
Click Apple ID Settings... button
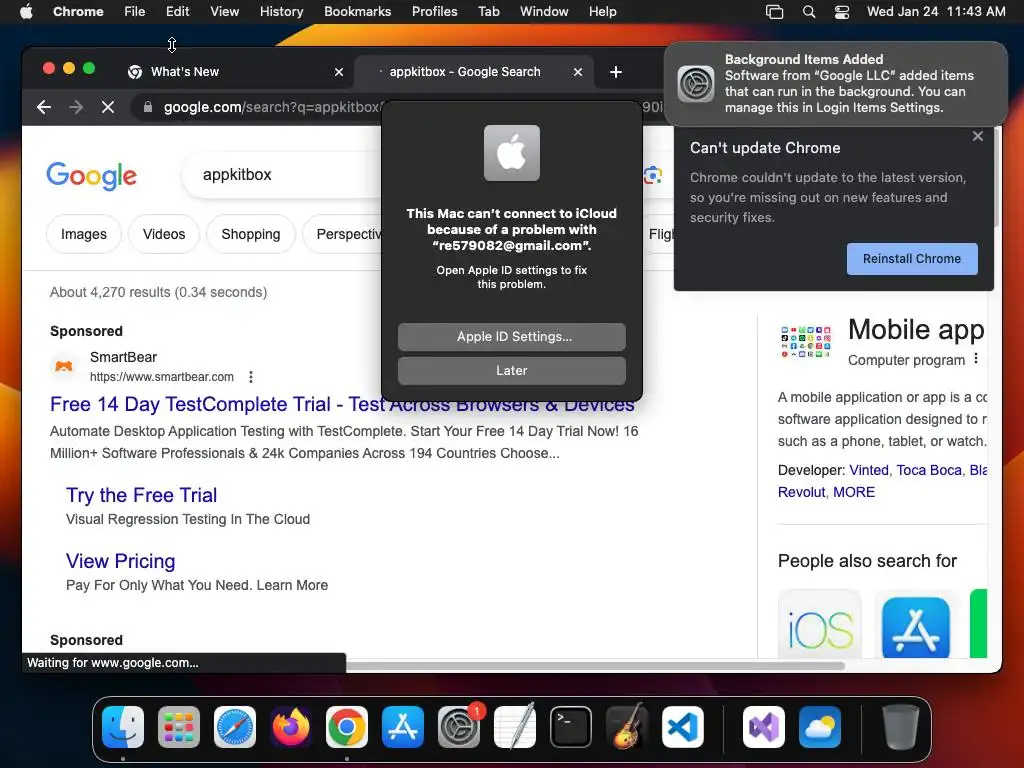point(512,337)
